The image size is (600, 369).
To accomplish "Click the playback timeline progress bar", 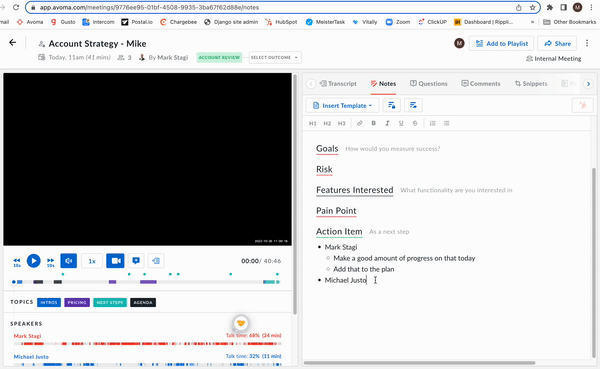I will 146,282.
